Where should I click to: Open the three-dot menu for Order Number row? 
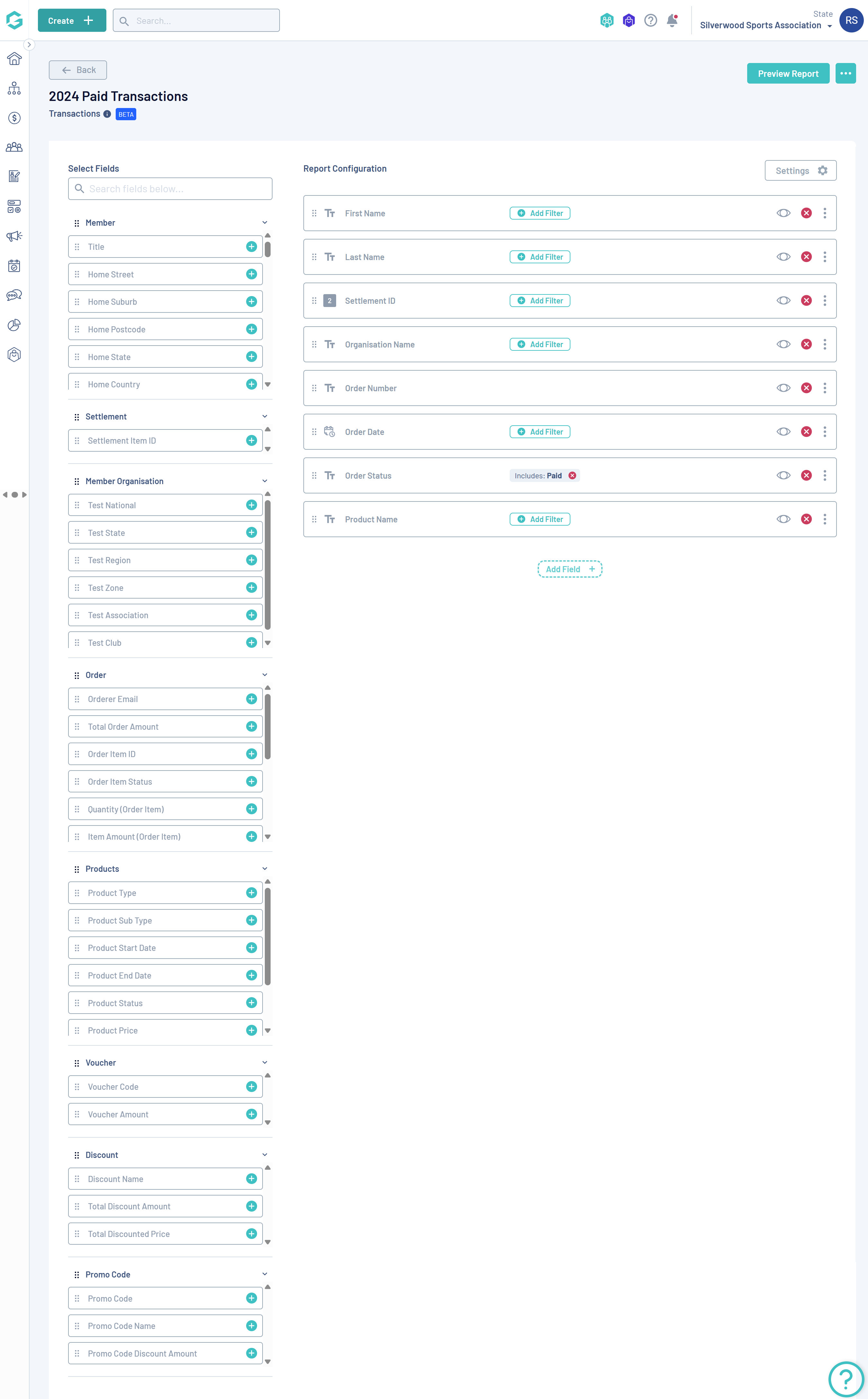[824, 388]
